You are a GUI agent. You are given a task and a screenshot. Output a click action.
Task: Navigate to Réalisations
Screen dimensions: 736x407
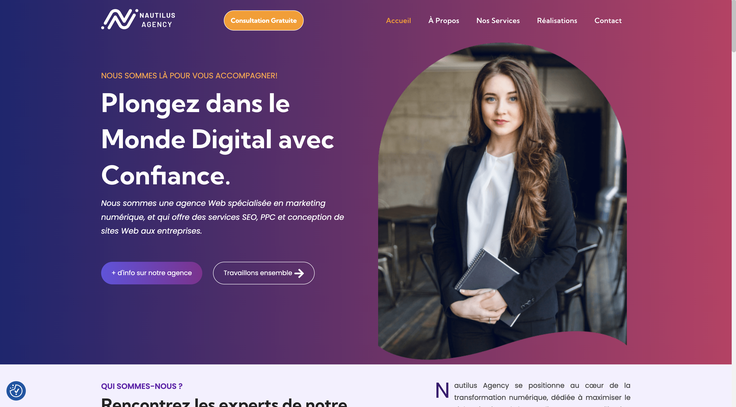tap(557, 21)
